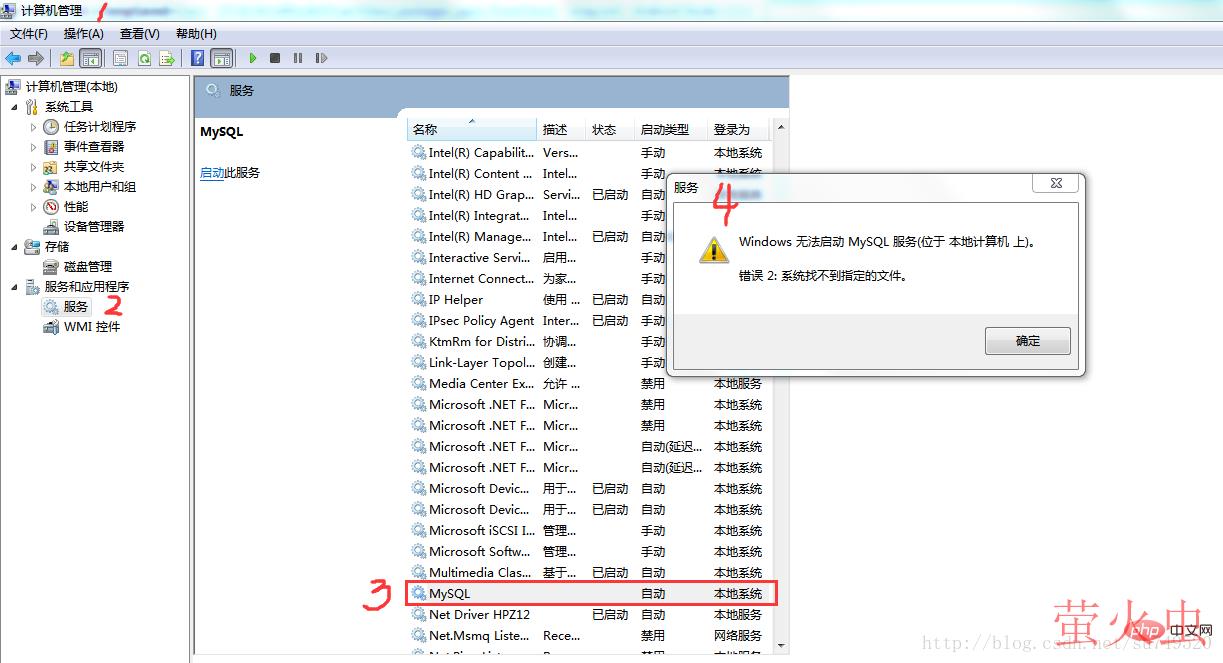The image size is (1223, 663).
Task: Click the Up one level folder icon
Action: pyautogui.click(x=67, y=58)
